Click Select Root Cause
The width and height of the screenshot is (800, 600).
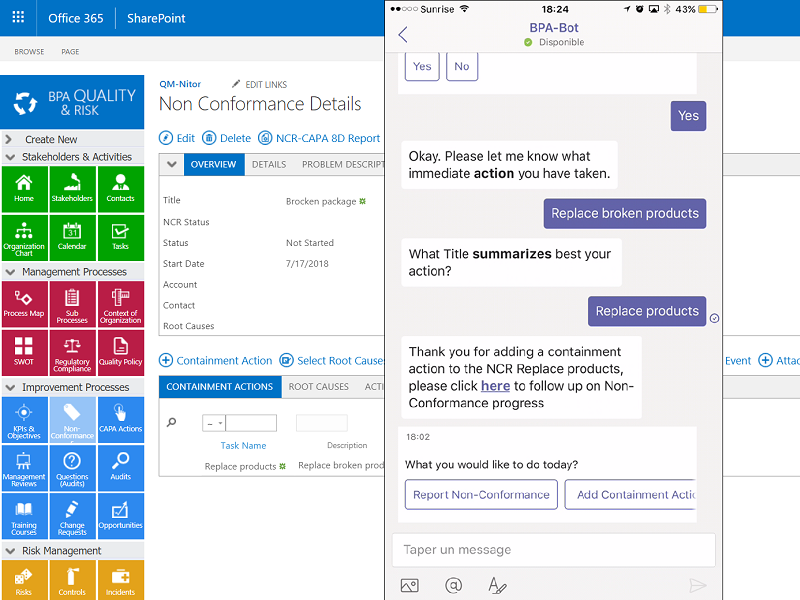pos(332,360)
